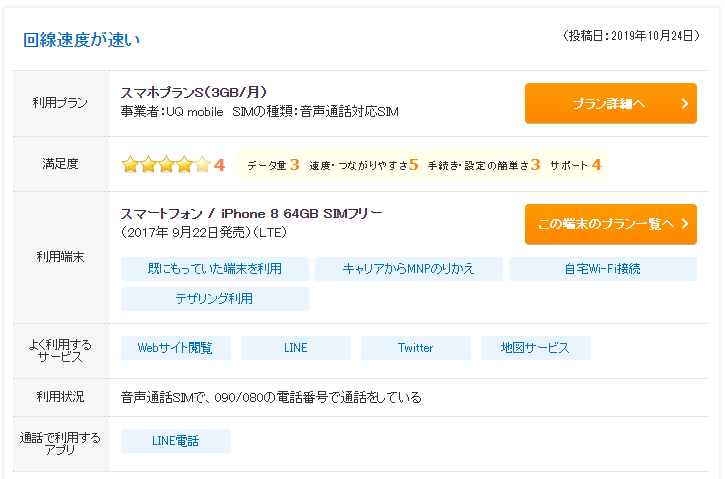Open the プラン詳細へ orange button
This screenshot has width=725, height=479.
[x=610, y=103]
